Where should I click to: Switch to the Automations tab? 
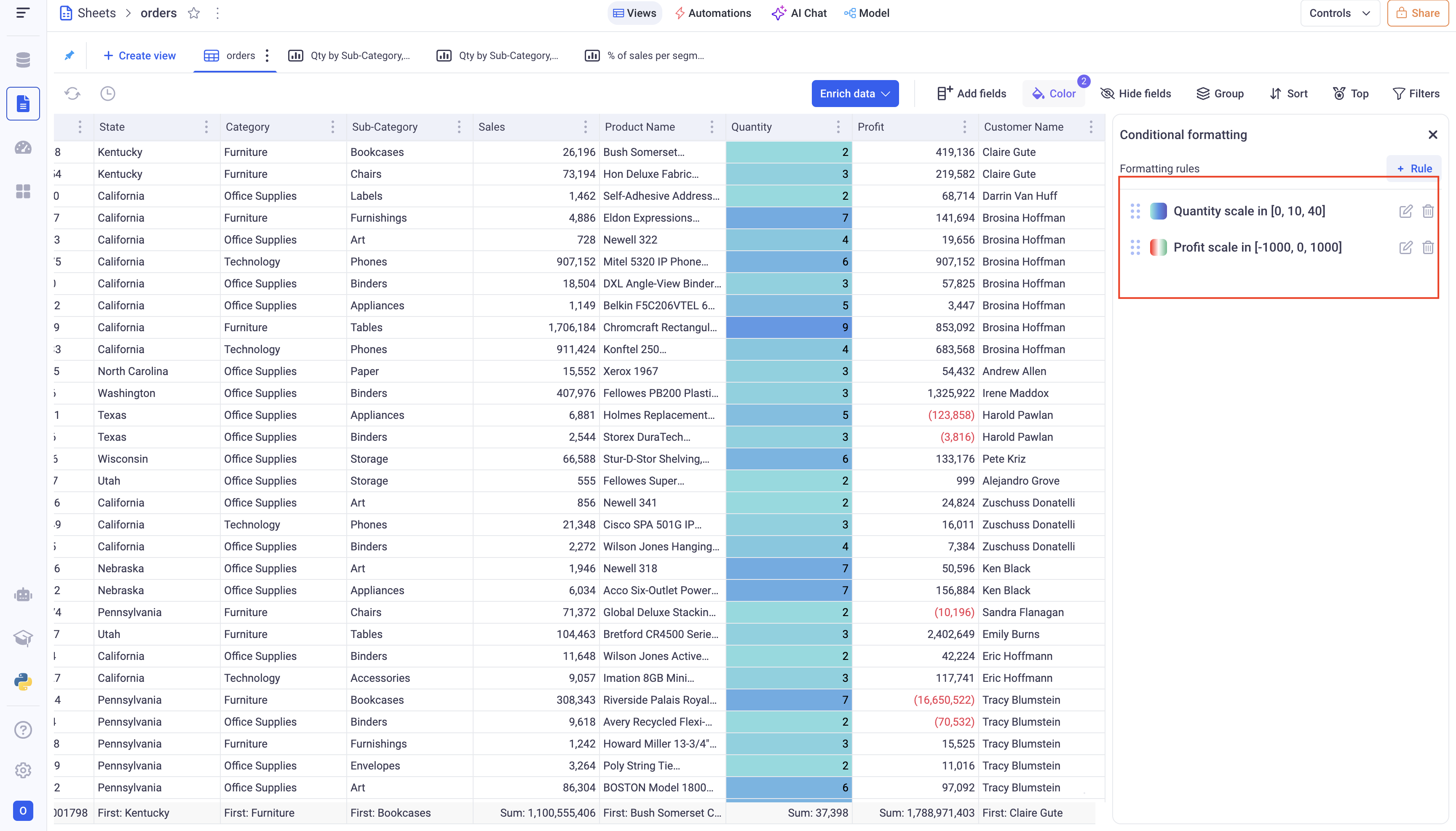(713, 13)
